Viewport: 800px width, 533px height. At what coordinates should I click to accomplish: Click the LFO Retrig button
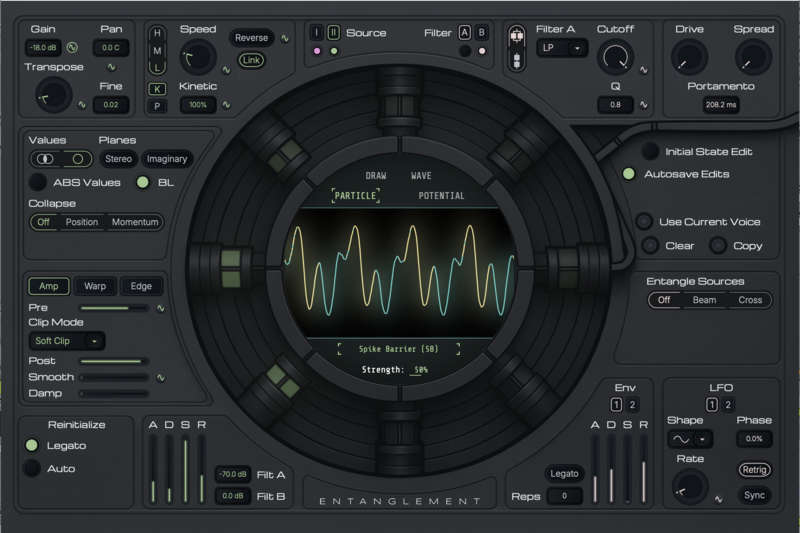click(754, 469)
